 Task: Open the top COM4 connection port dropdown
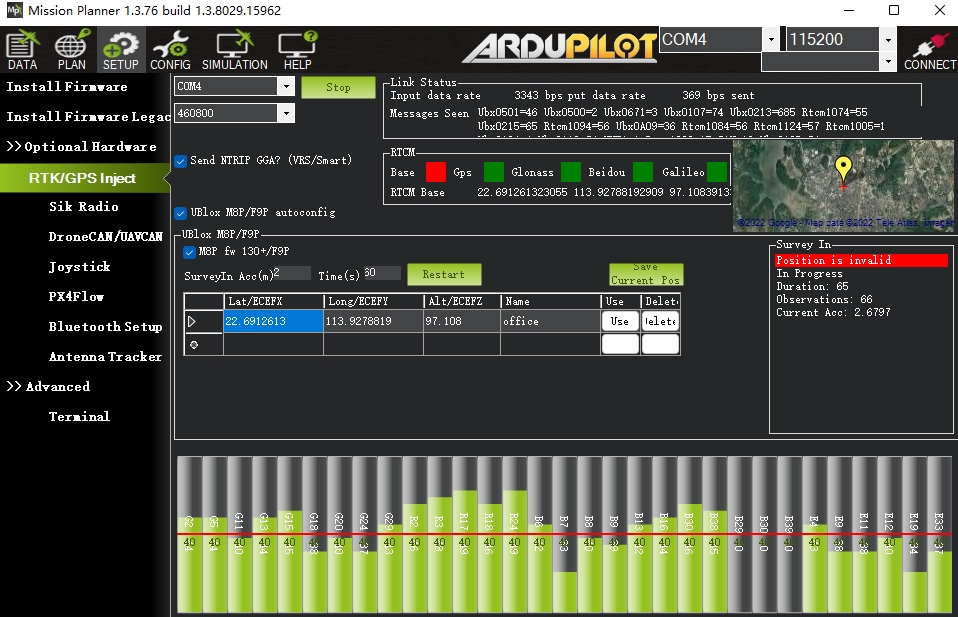click(x=771, y=40)
